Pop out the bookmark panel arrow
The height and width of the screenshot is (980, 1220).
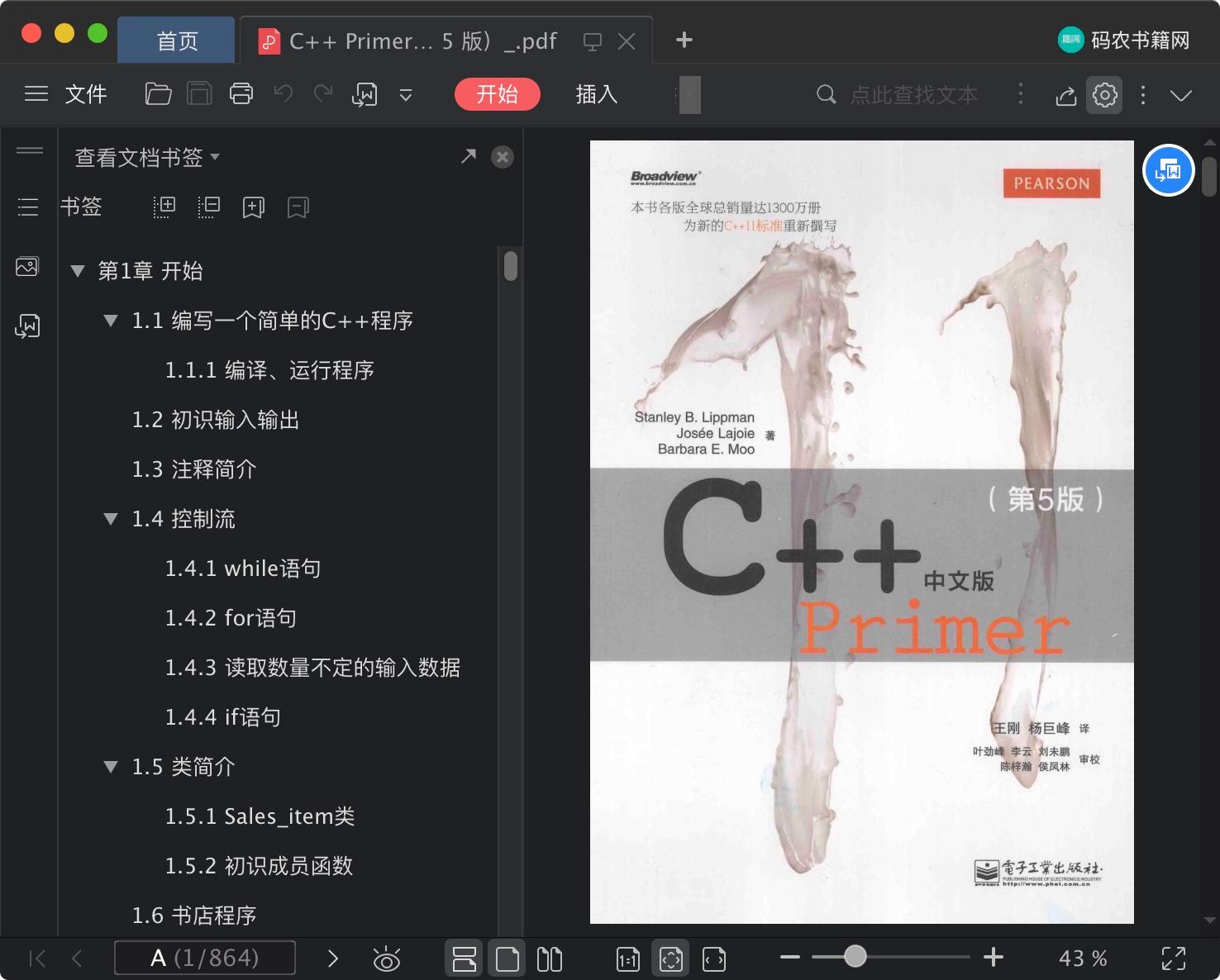click(469, 156)
